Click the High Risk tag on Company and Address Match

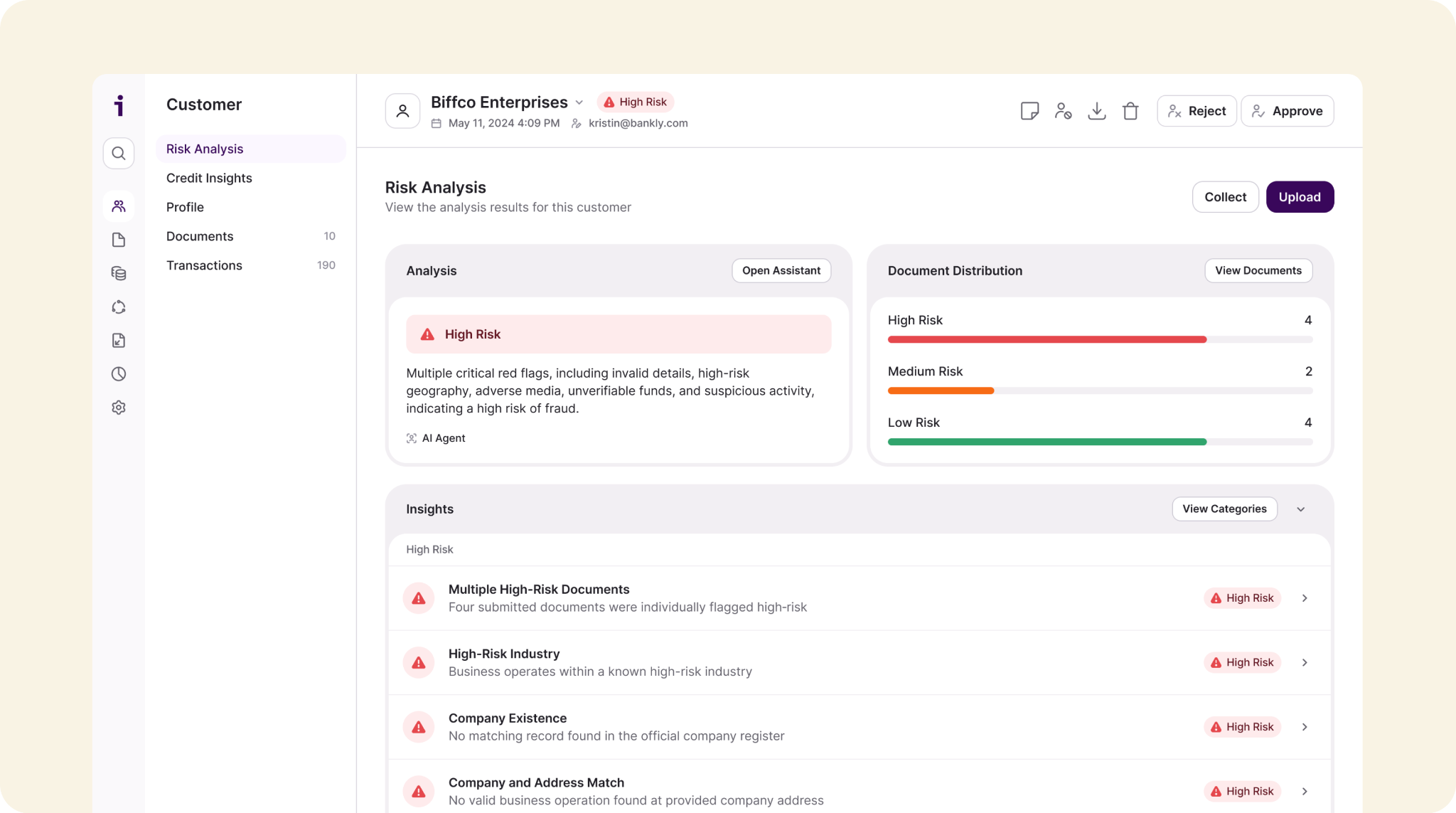pos(1242,792)
